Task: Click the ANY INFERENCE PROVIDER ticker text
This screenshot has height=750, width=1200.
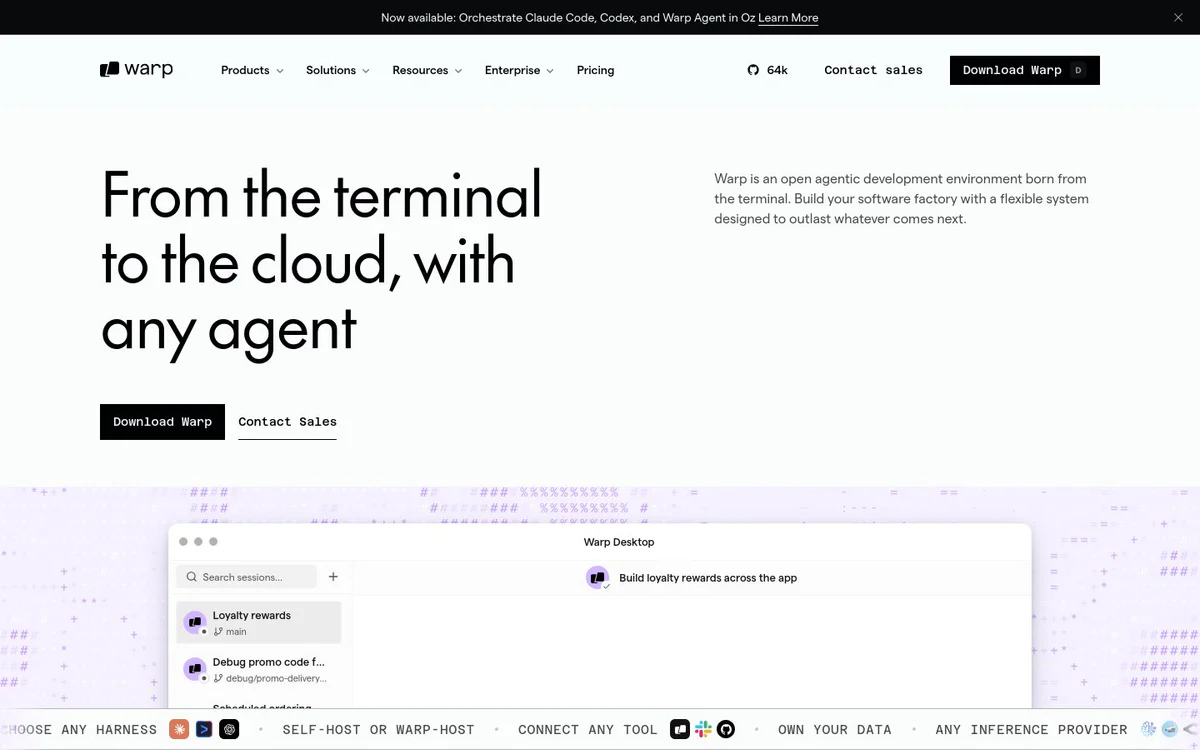Action: tap(1031, 729)
